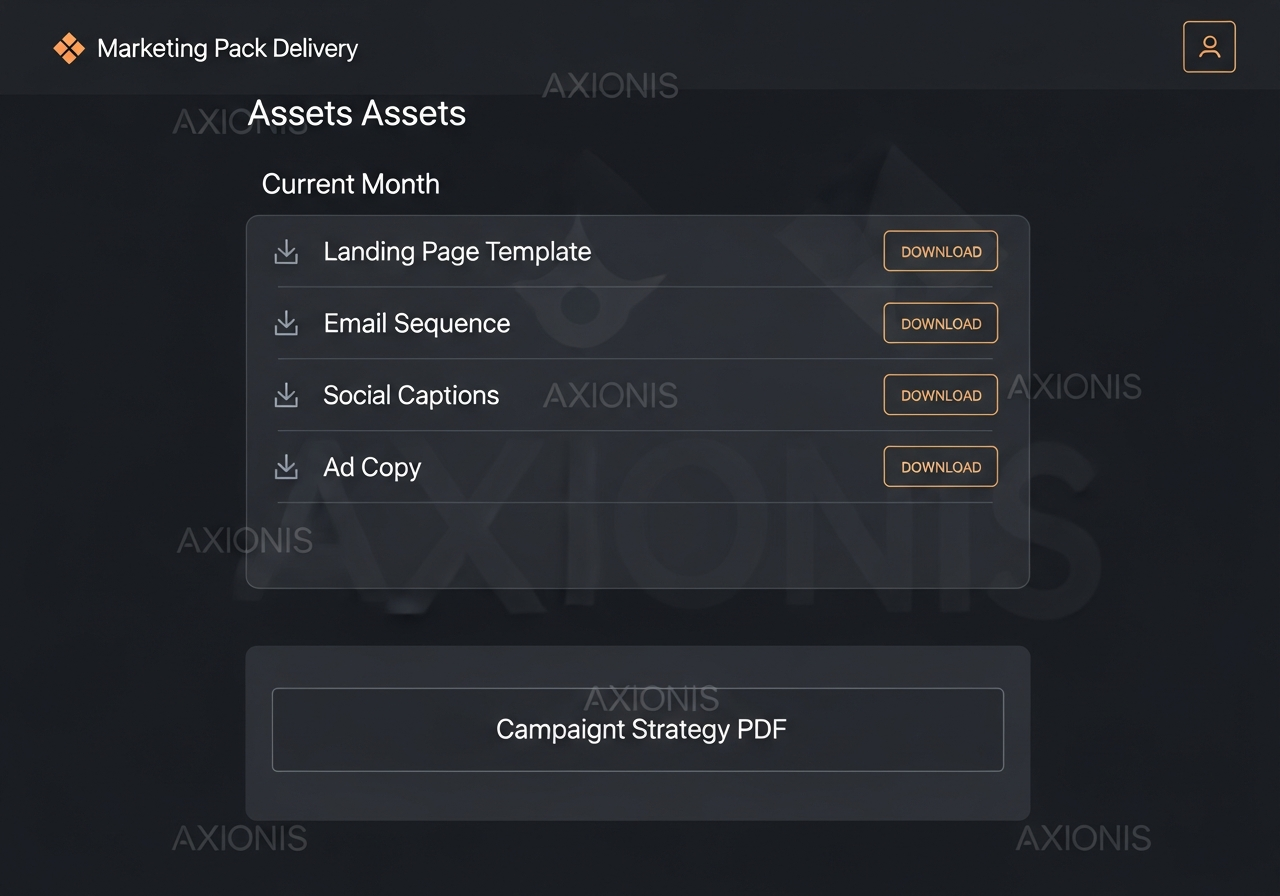Click the Ad Copy asset row

[x=372, y=467]
